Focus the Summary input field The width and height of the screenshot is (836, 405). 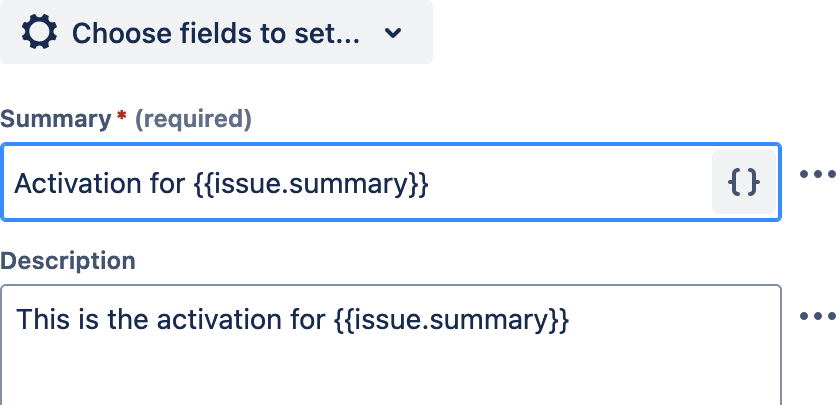coord(391,182)
